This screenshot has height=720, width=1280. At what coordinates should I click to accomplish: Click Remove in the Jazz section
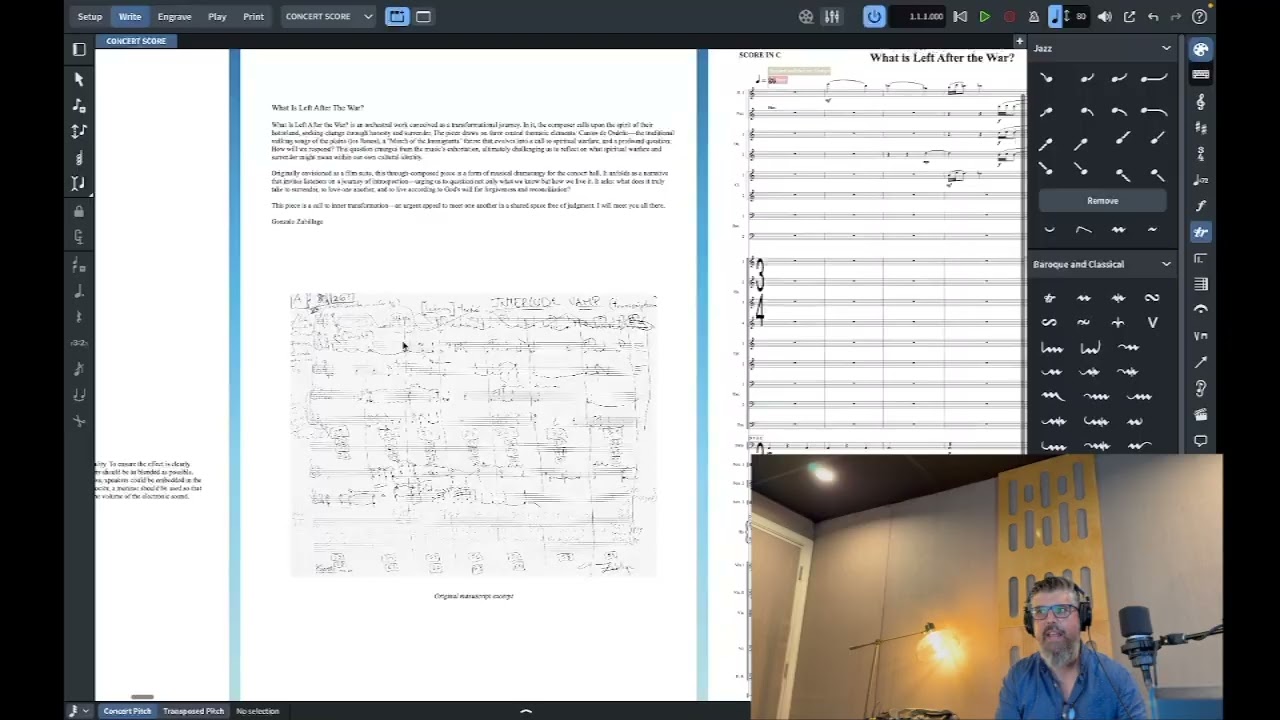click(x=1102, y=201)
